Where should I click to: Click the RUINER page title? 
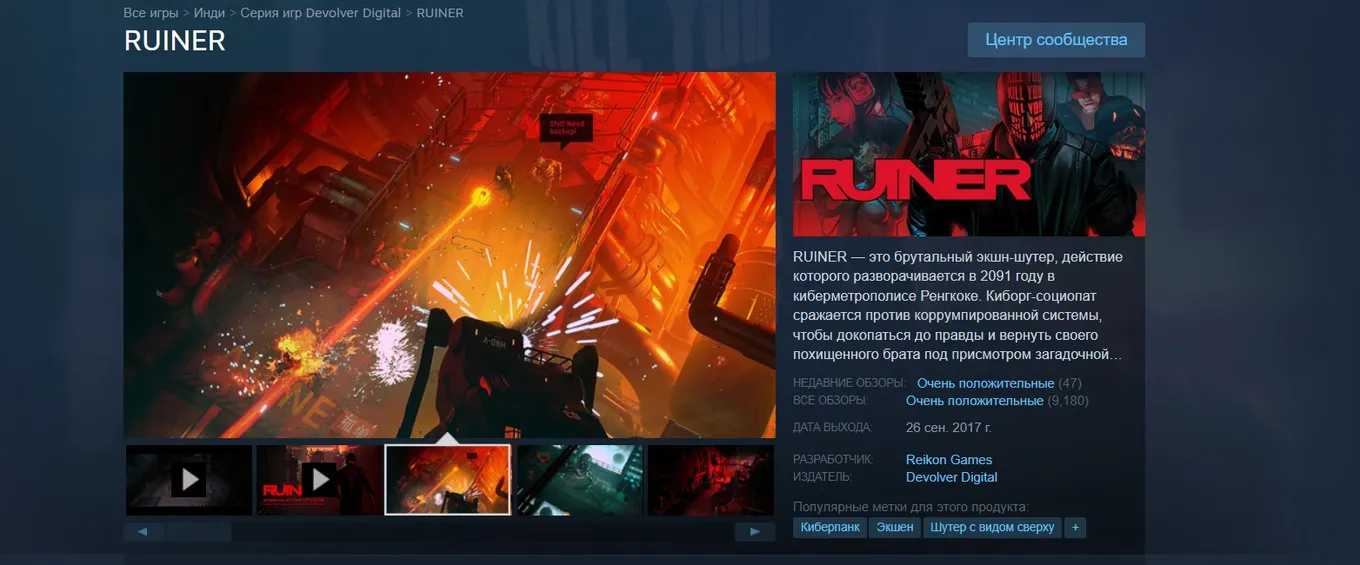pyautogui.click(x=175, y=41)
